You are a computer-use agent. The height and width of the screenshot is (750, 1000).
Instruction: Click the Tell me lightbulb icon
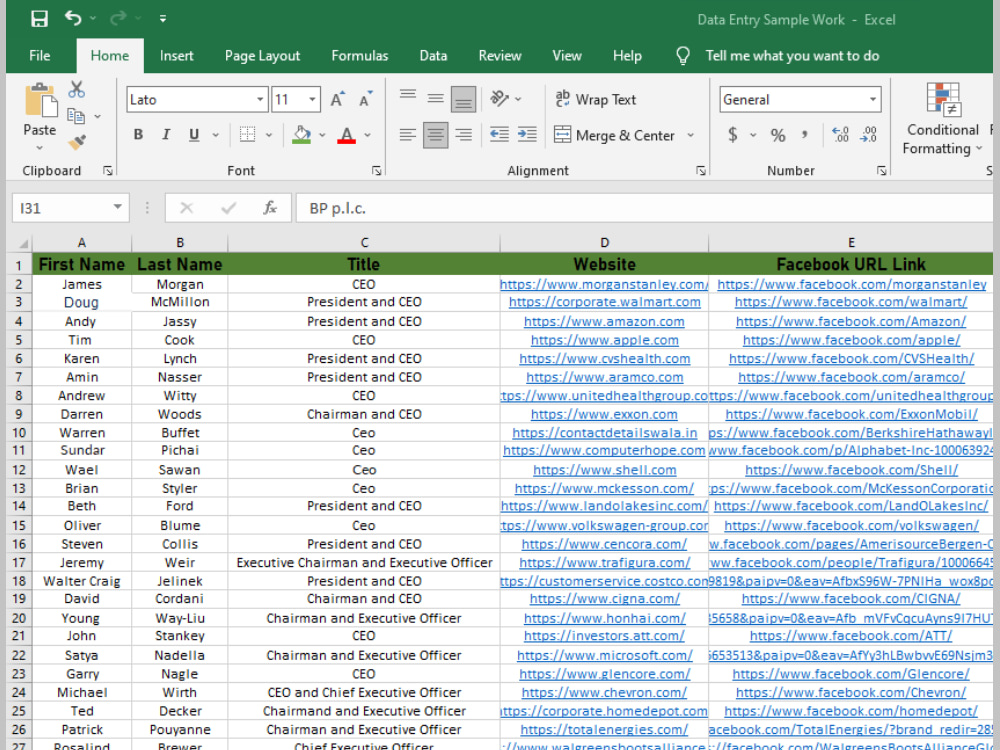(x=683, y=55)
